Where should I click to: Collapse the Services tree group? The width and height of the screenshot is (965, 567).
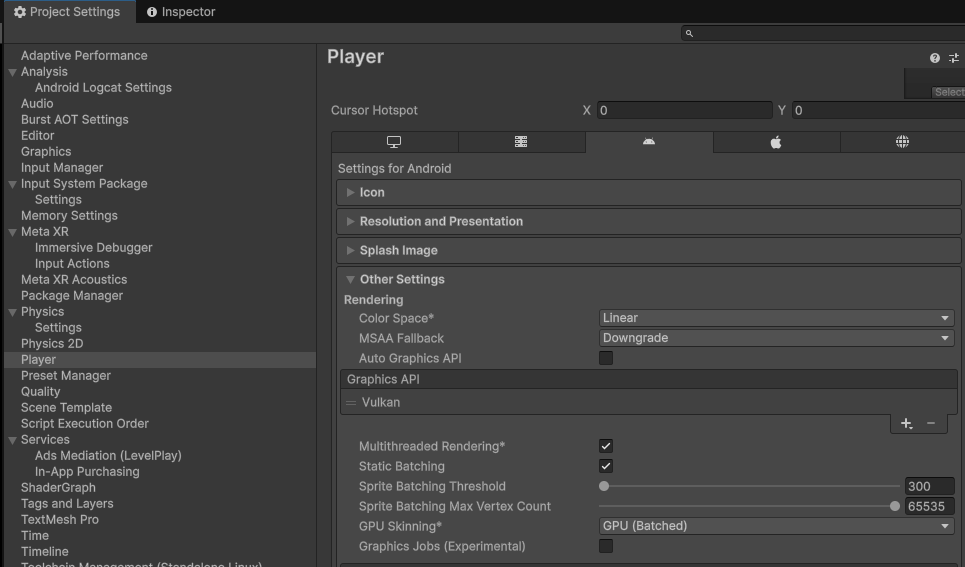12,440
